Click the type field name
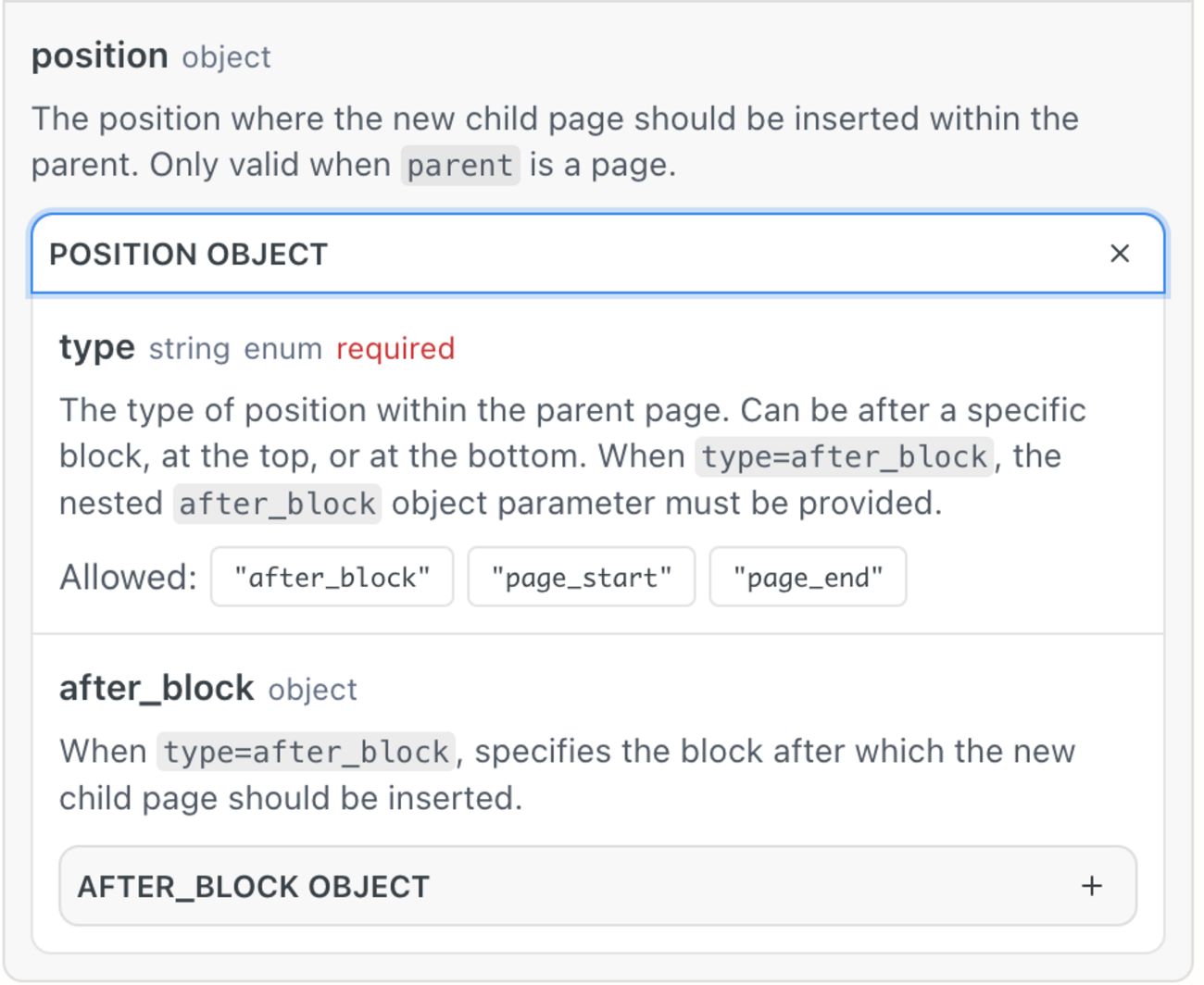The image size is (1204, 985). pos(95,348)
